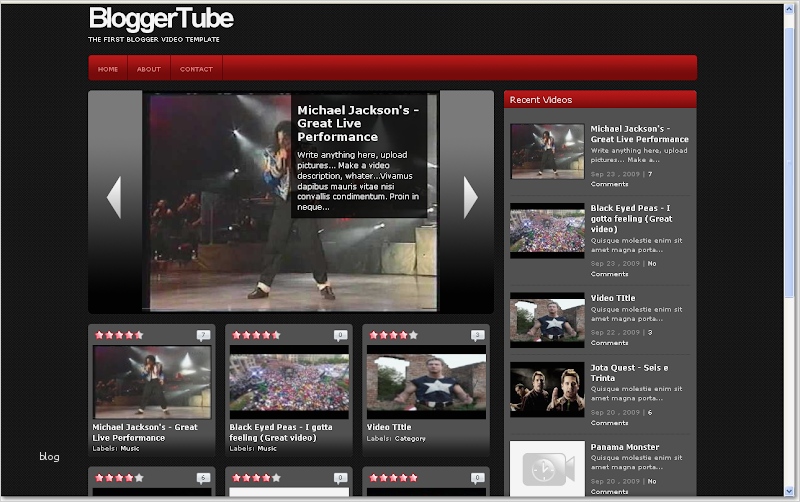Open Michael Jackson's title in Recent Videos
Screen dimensions: 800x502
639,134
